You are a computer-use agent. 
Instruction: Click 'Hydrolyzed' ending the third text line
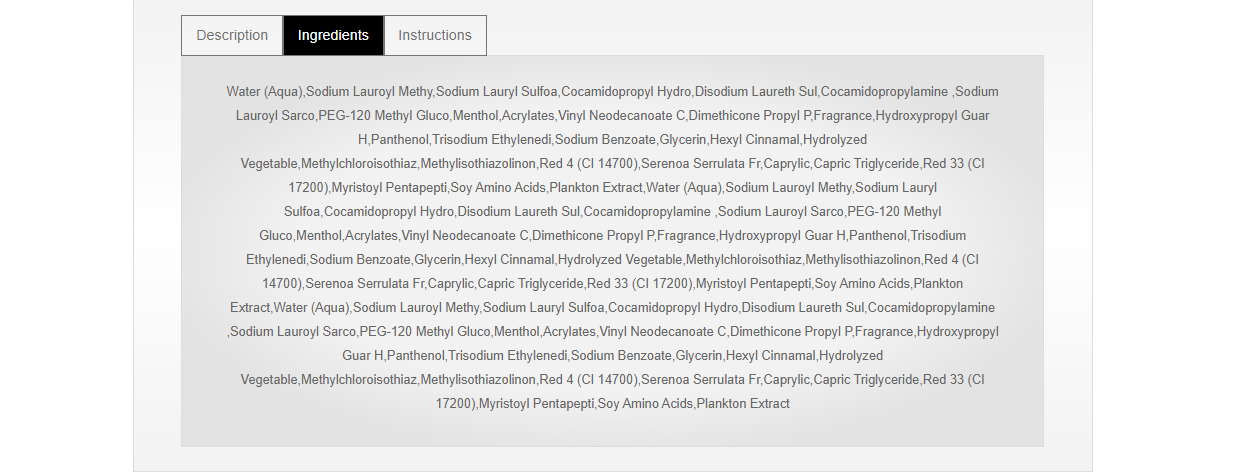coord(835,140)
